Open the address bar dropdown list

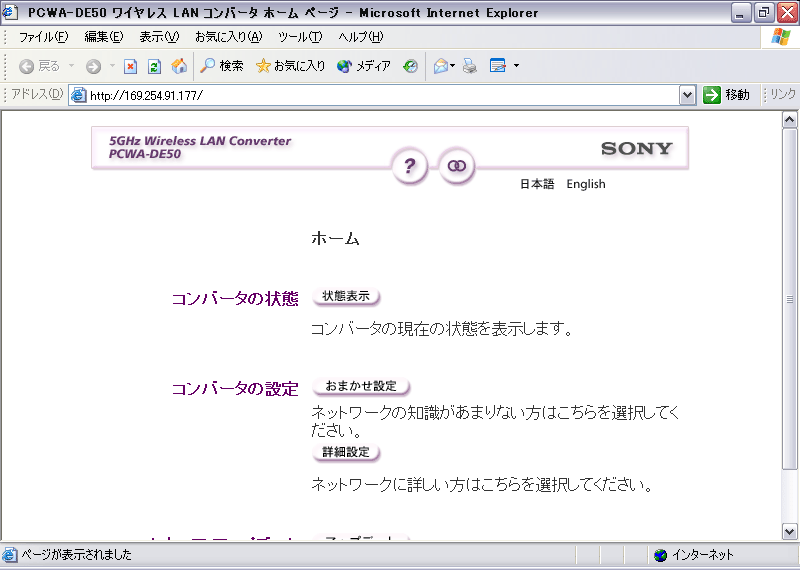coord(687,95)
